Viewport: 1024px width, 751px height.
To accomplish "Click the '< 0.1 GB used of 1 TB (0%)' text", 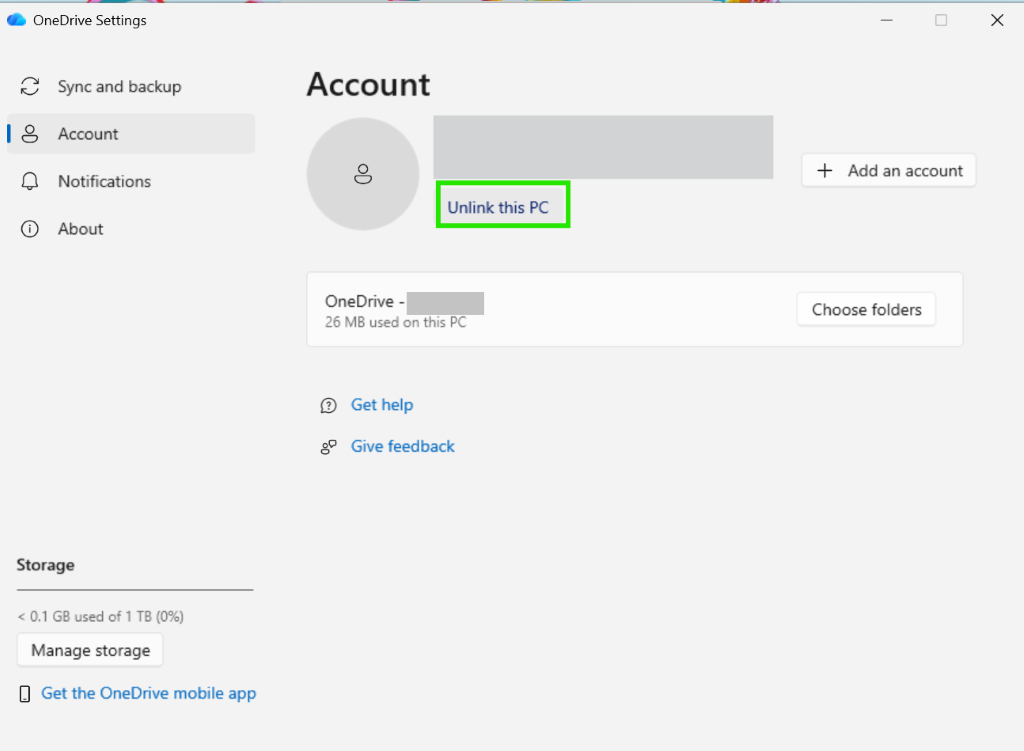I will click(x=101, y=616).
